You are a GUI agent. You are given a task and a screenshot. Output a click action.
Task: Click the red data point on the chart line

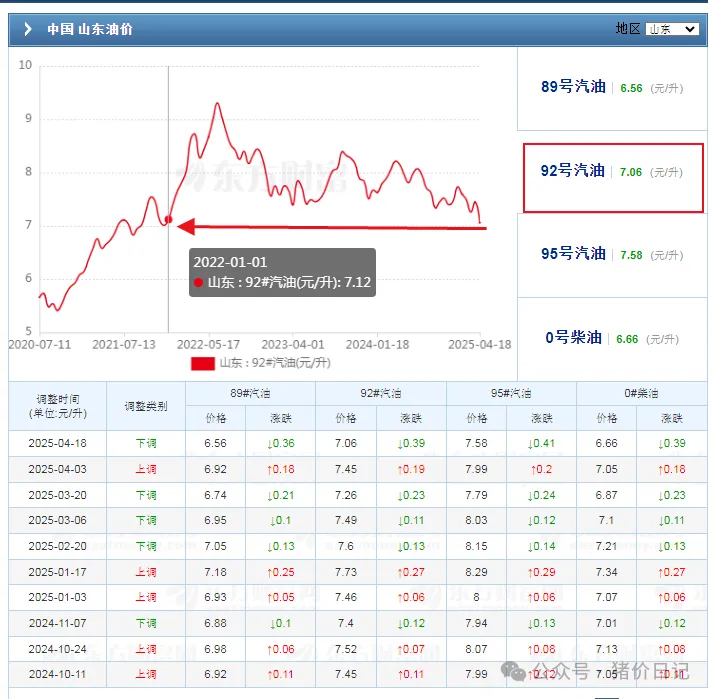point(168,219)
